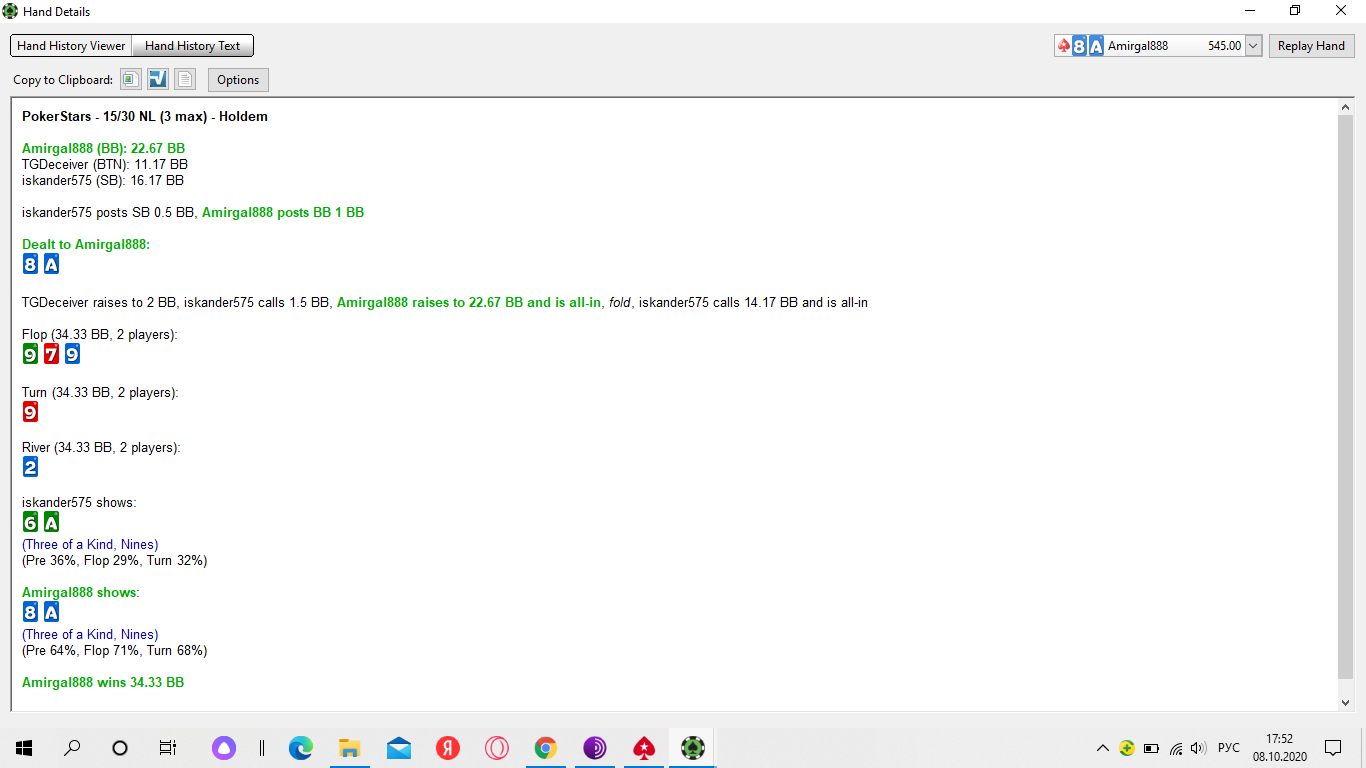
Task: Switch to Hand History Viewer tab
Action: (71, 46)
